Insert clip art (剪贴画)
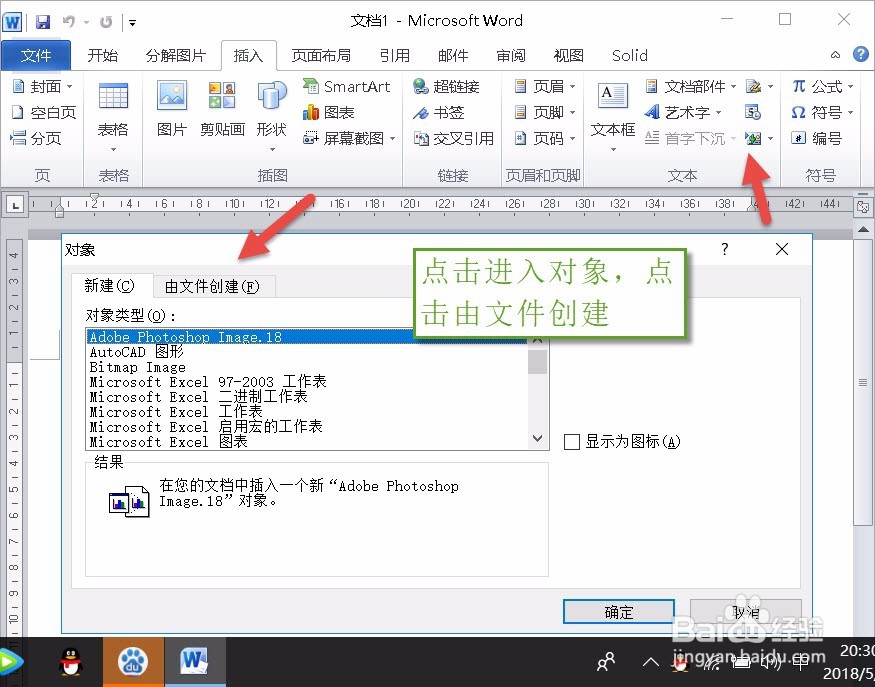Viewport: 875px width, 687px height. [222, 109]
